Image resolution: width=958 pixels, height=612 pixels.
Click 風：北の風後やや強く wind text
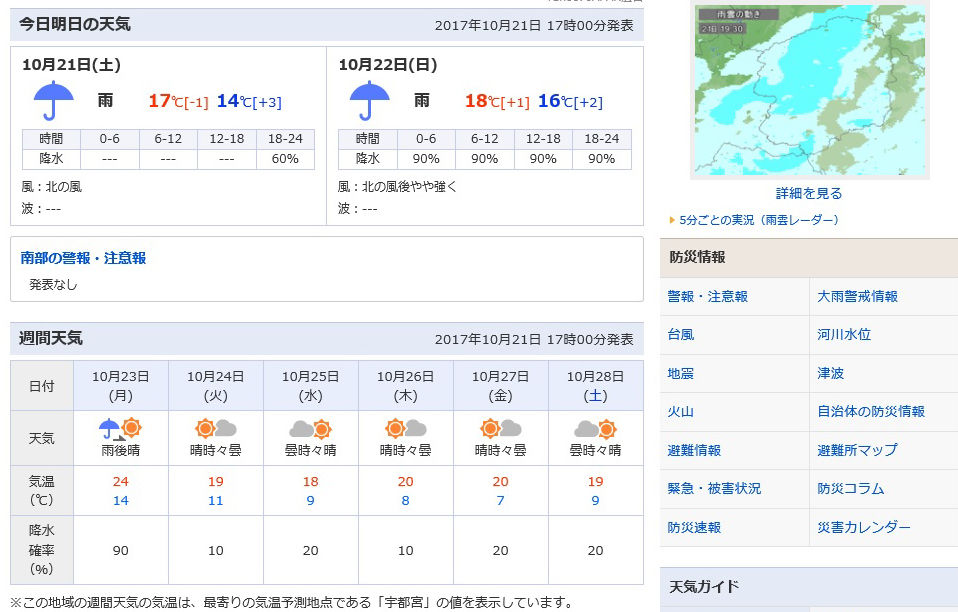coord(398,187)
